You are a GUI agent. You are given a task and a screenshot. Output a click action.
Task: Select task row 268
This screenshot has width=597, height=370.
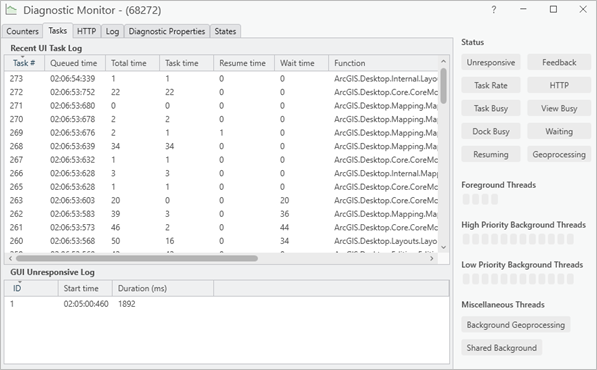click(x=221, y=146)
